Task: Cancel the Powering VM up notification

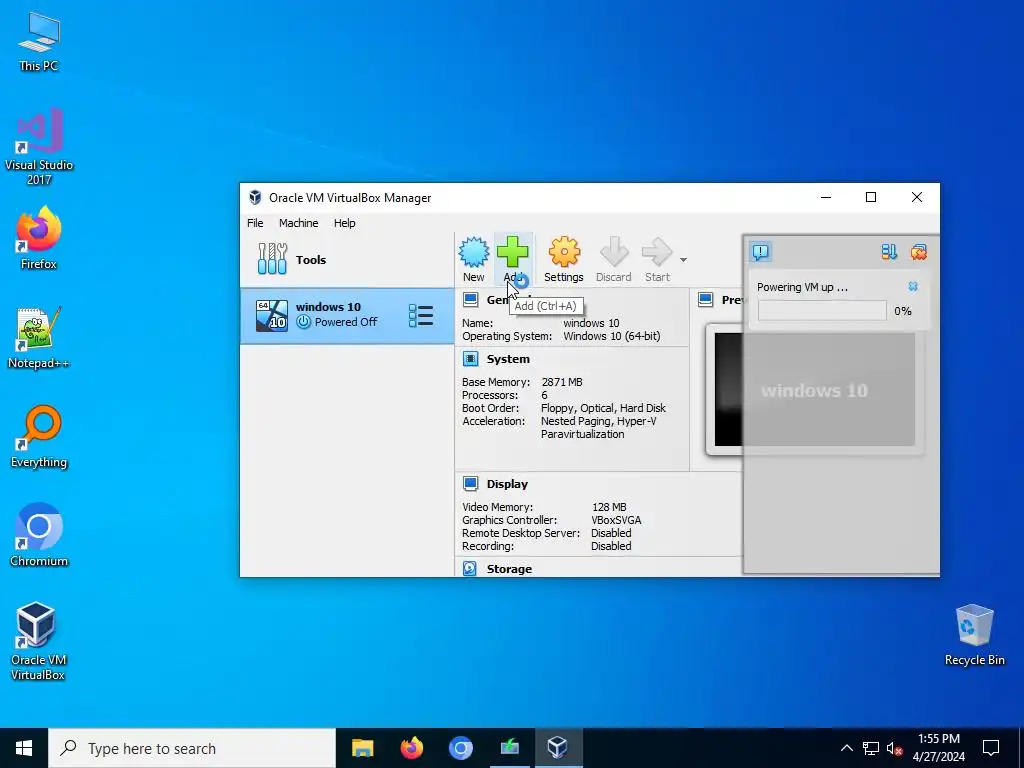Action: tap(913, 287)
